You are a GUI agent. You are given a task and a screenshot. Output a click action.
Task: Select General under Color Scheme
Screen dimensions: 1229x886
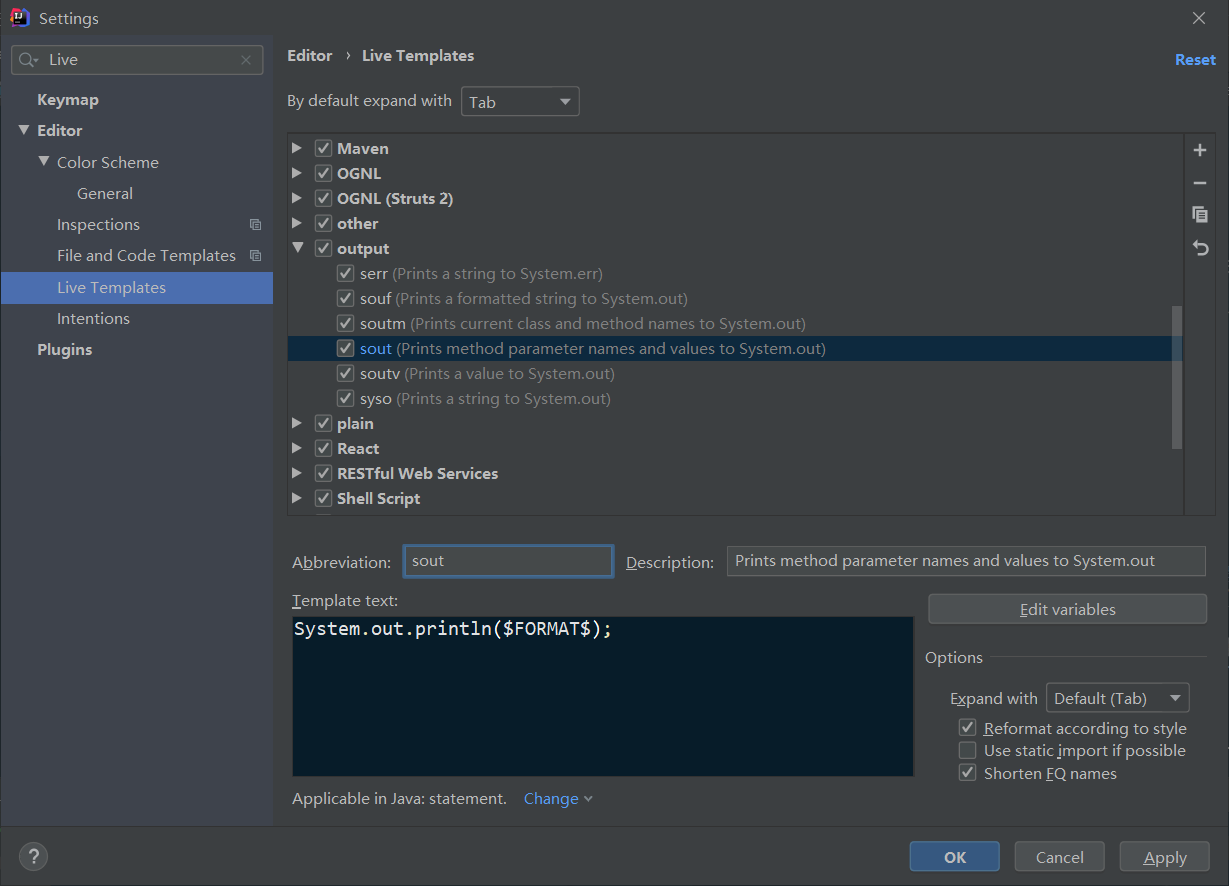click(105, 194)
